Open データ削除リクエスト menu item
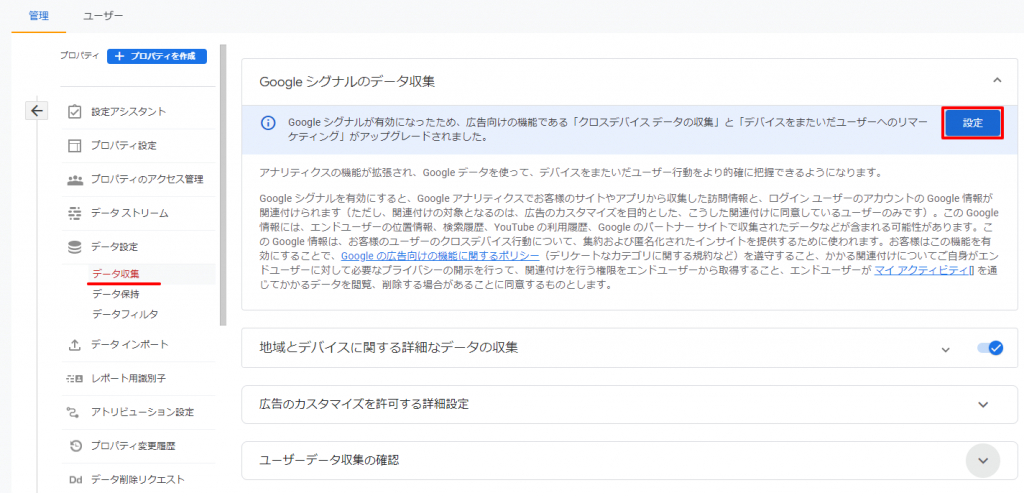1024x493 pixels. (138, 480)
